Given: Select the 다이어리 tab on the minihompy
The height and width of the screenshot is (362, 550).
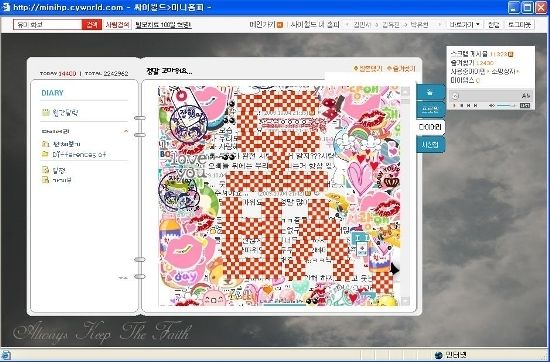Looking at the screenshot, I should coord(430,127).
